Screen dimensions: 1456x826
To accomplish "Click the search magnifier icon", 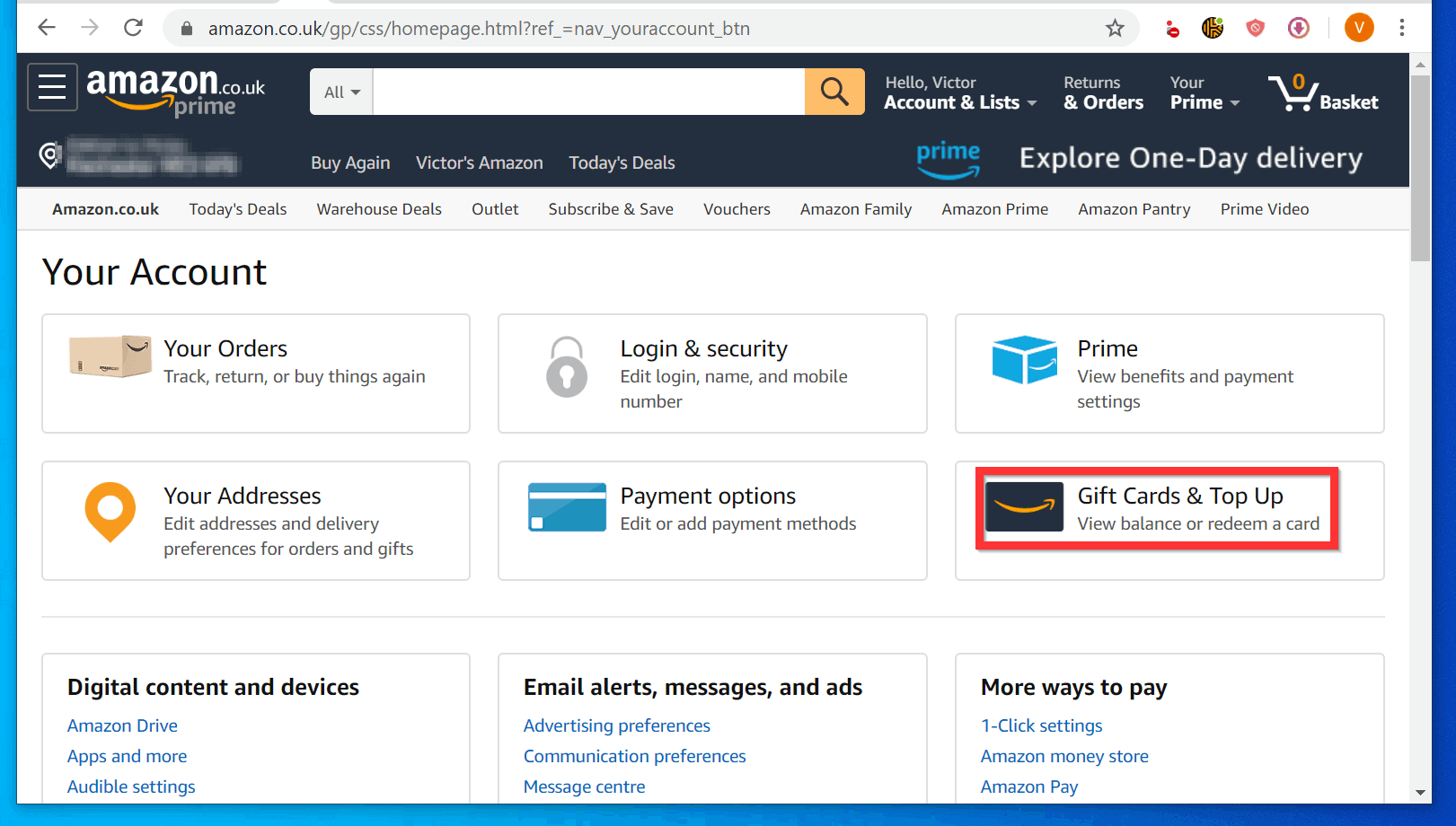I will pos(833,91).
